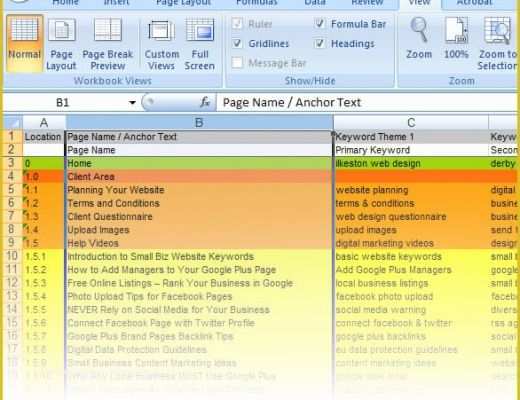Switch to Normal workbook view
This screenshot has width=520, height=400.
(24, 43)
